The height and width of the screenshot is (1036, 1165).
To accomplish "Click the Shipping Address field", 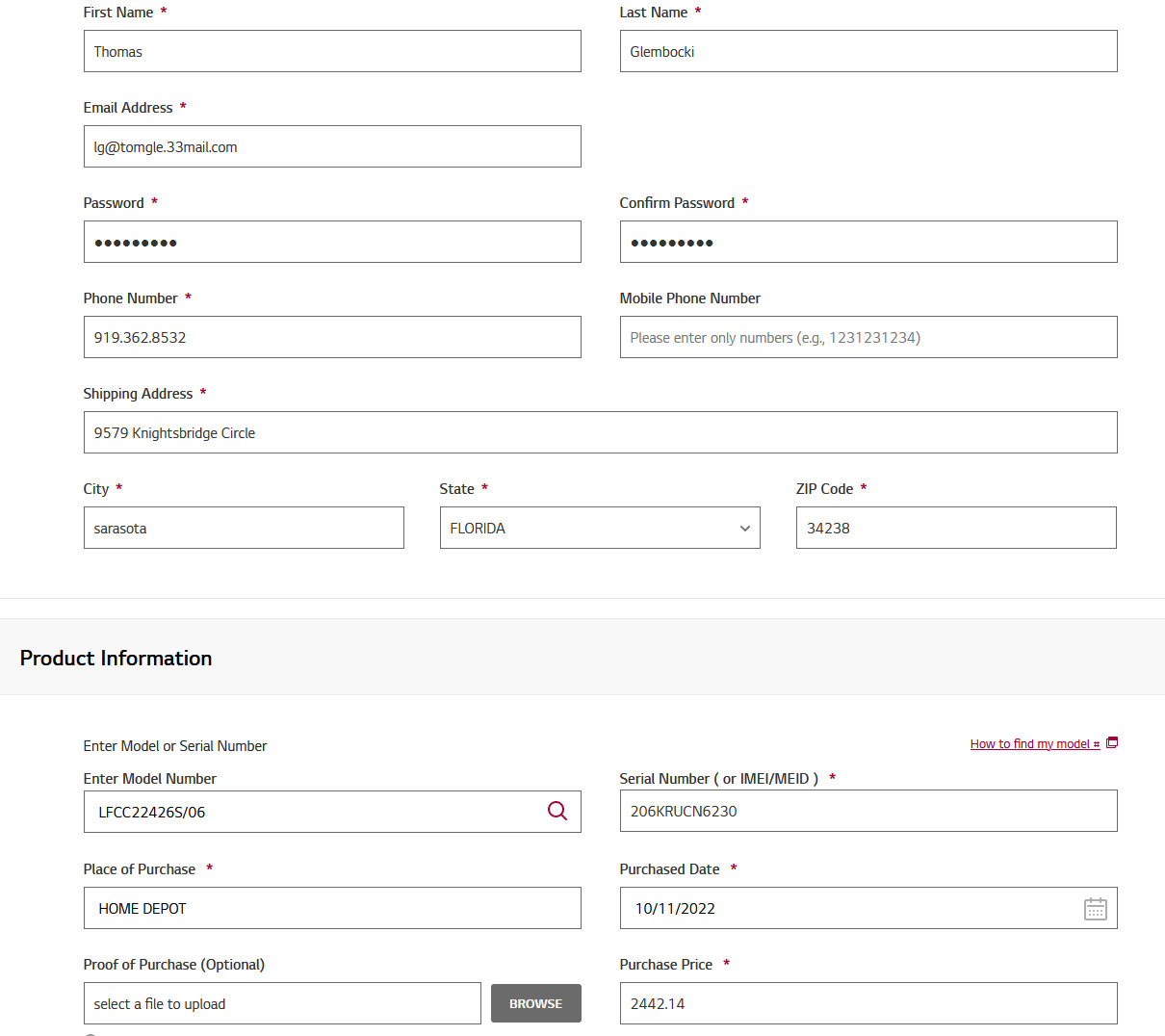I will click(x=600, y=432).
